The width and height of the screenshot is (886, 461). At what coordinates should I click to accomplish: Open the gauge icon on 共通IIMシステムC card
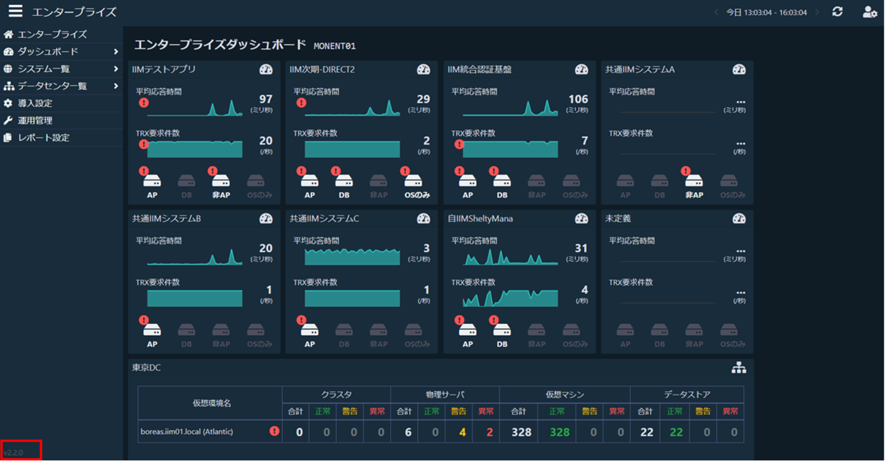pyautogui.click(x=423, y=219)
